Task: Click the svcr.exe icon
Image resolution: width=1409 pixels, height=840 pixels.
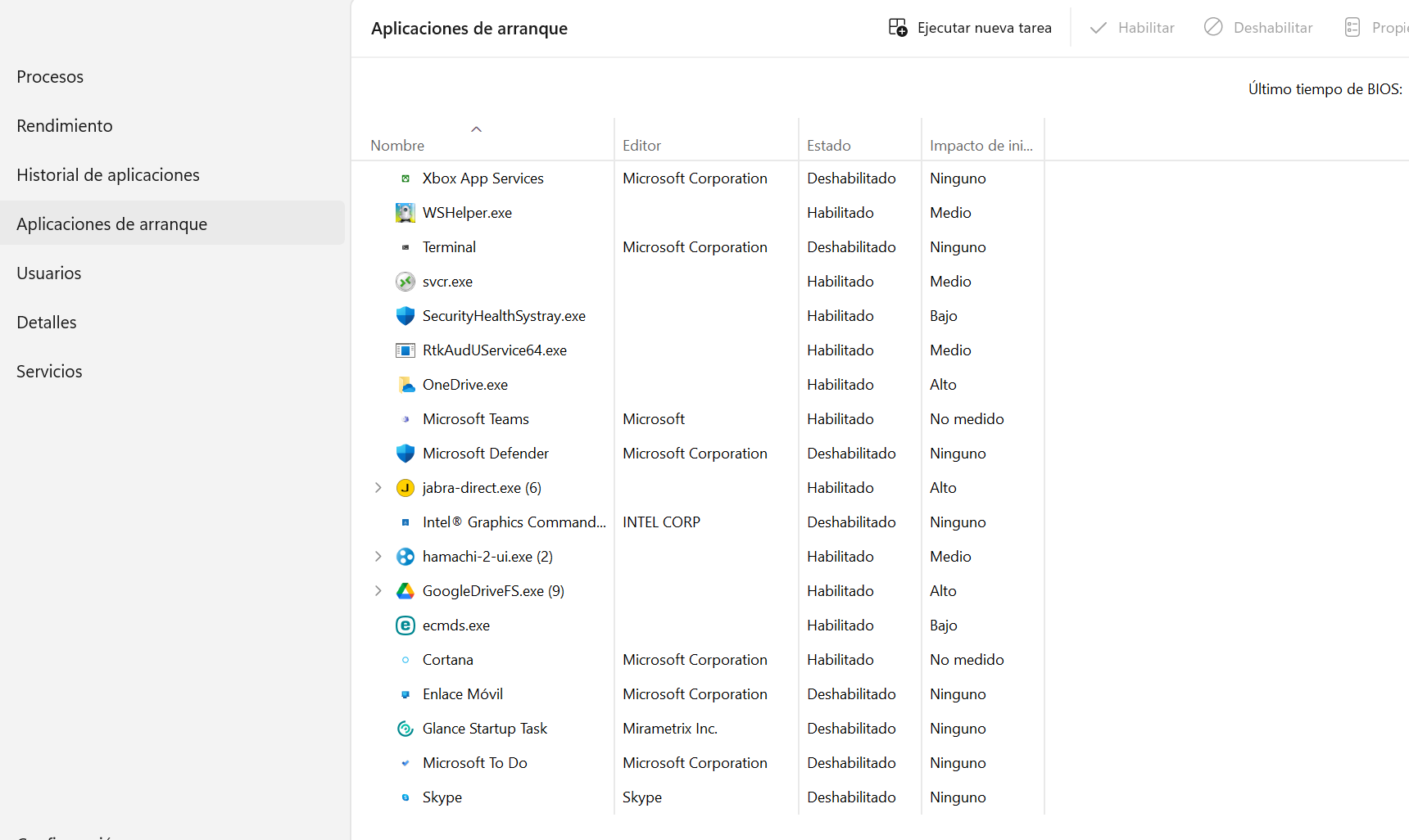Action: [x=405, y=282]
